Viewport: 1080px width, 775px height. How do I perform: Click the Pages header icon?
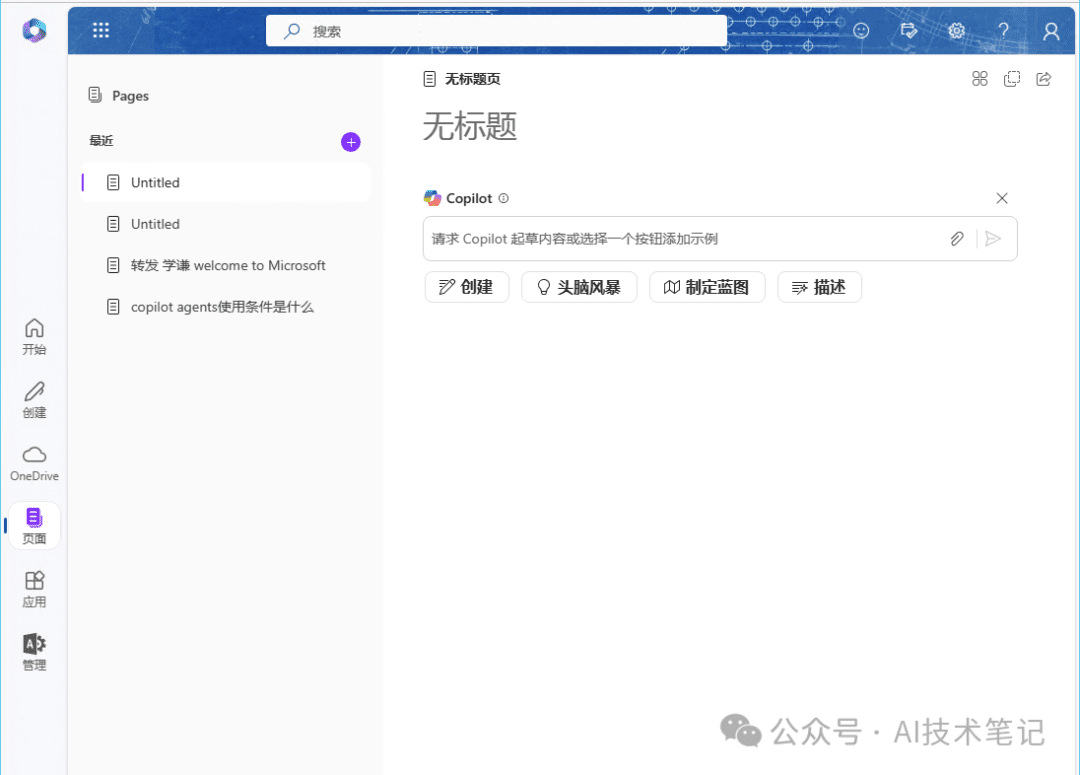[95, 95]
